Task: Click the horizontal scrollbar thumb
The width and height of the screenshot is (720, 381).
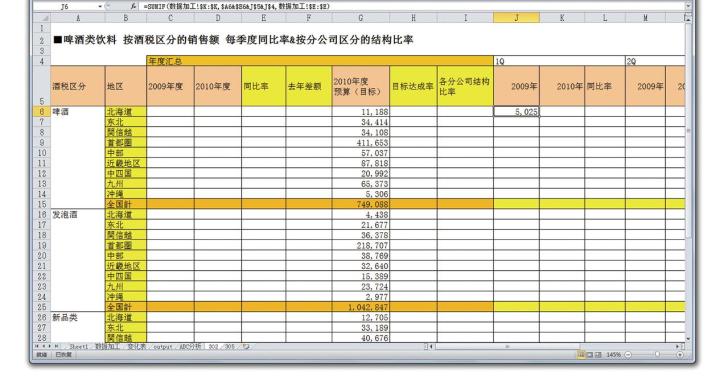Action: 507,347
